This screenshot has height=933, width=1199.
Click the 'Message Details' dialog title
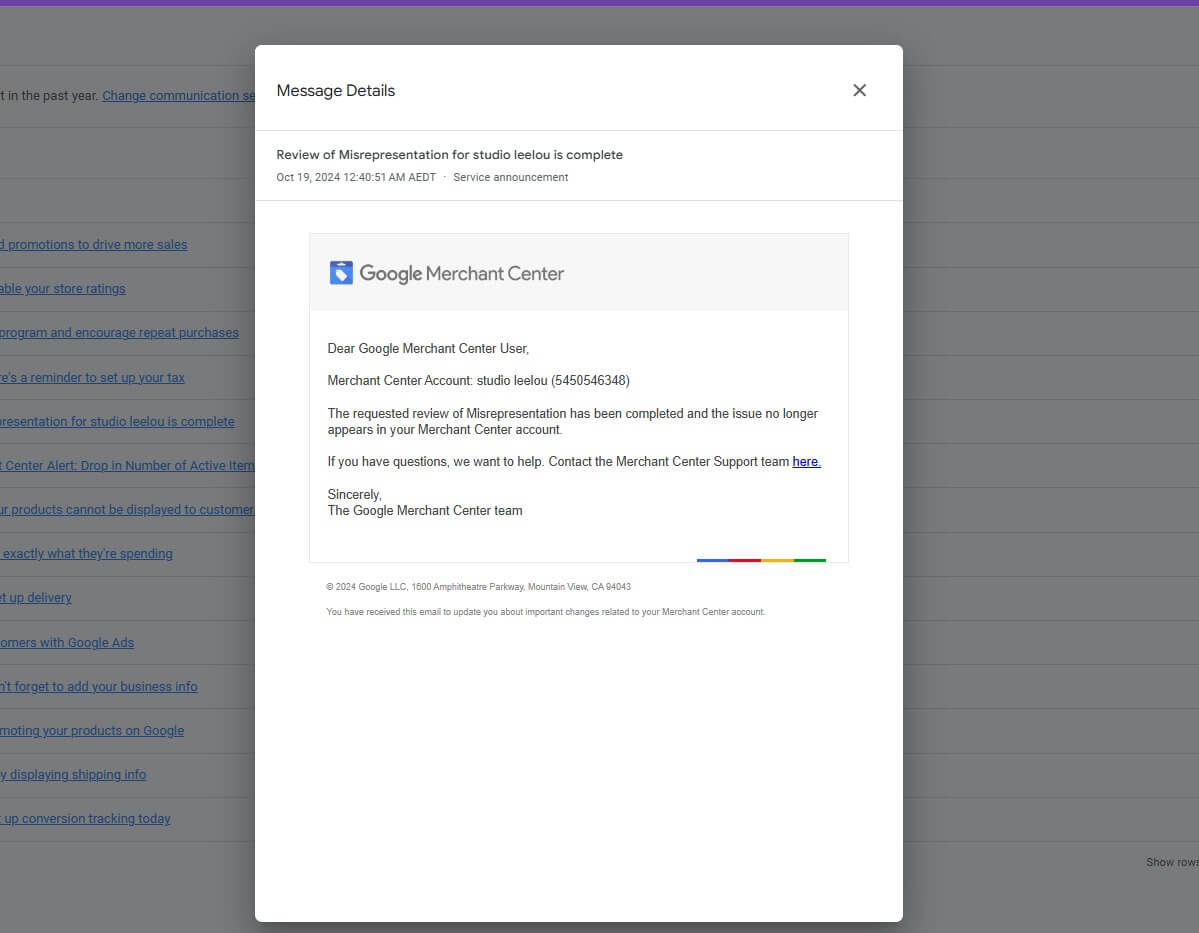pyautogui.click(x=336, y=91)
